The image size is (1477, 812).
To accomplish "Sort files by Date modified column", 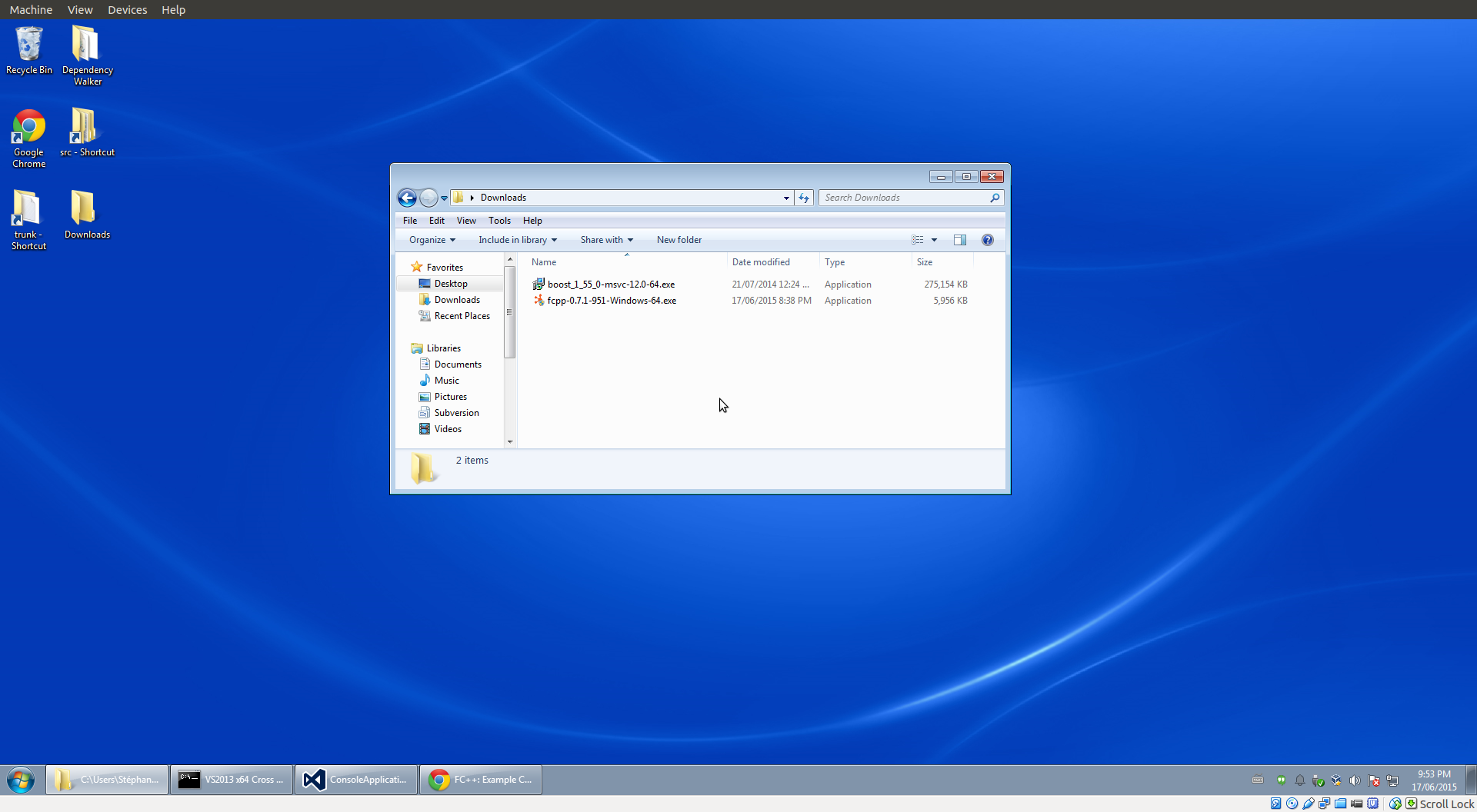I will [761, 262].
